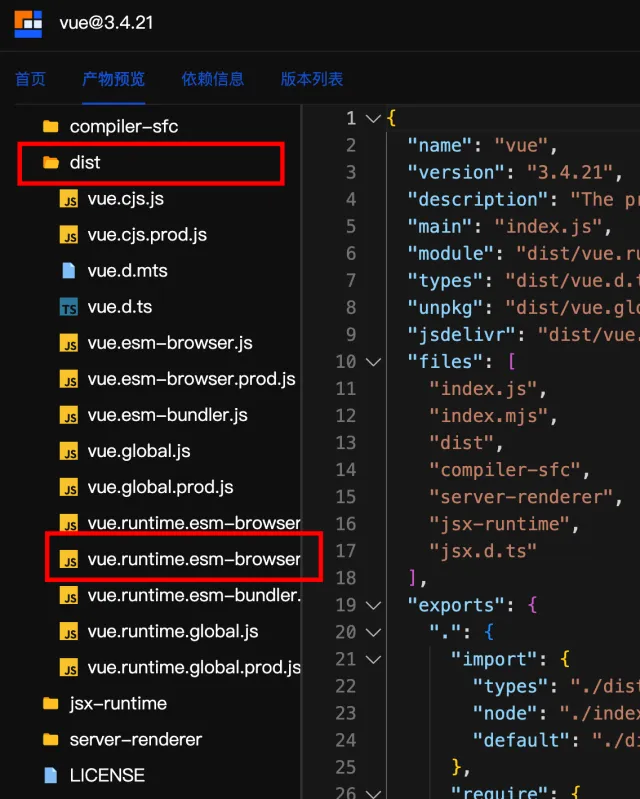Click the TS icon of vue.d.ts
640x799 pixels.
coord(69,307)
